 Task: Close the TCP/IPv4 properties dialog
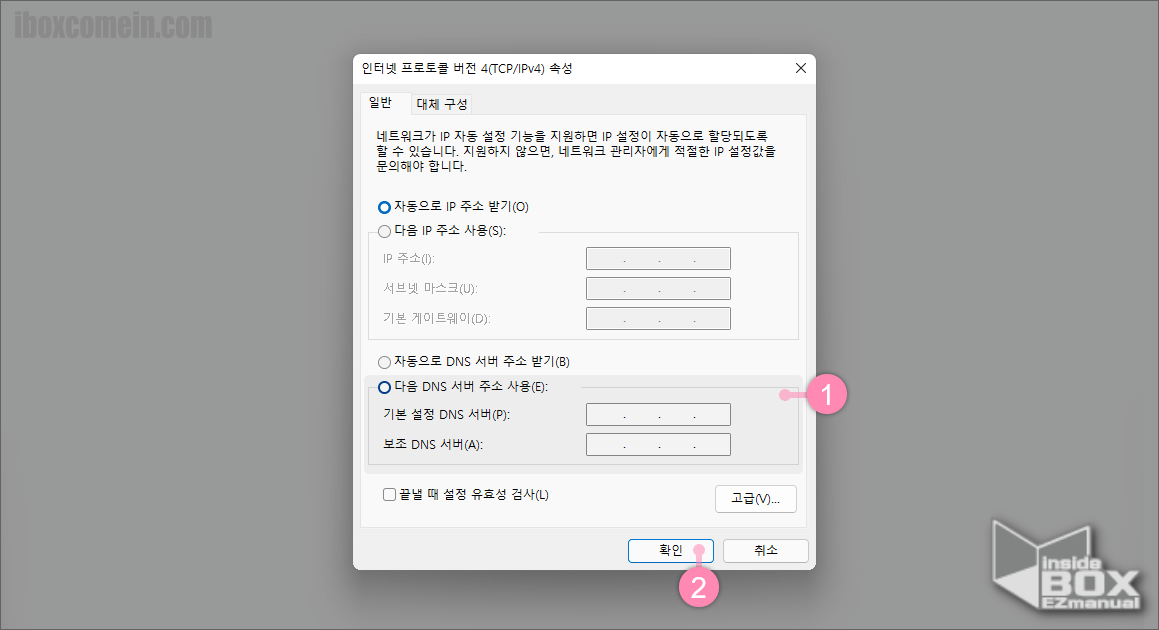(x=800, y=68)
